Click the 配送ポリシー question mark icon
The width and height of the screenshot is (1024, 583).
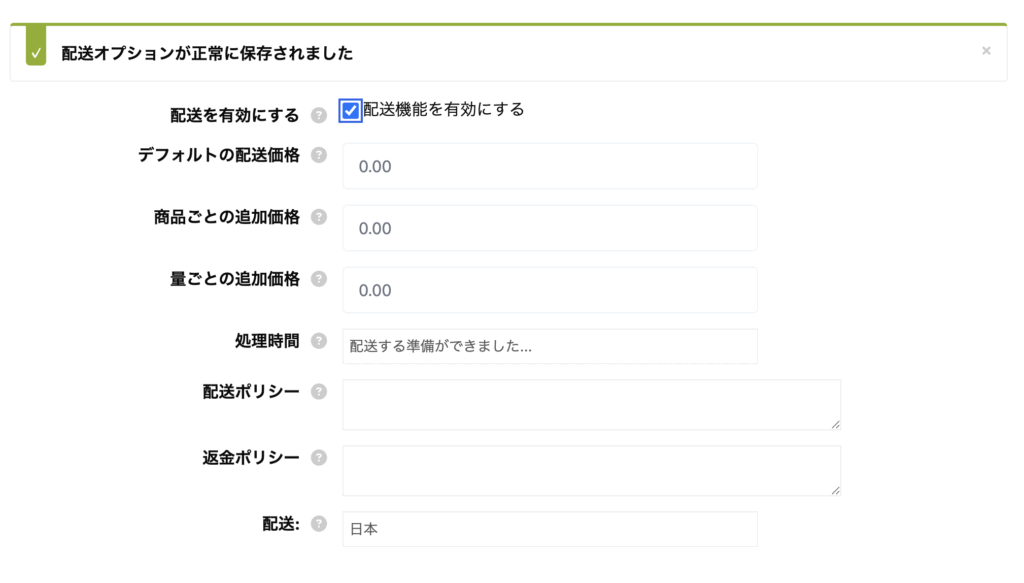[319, 391]
